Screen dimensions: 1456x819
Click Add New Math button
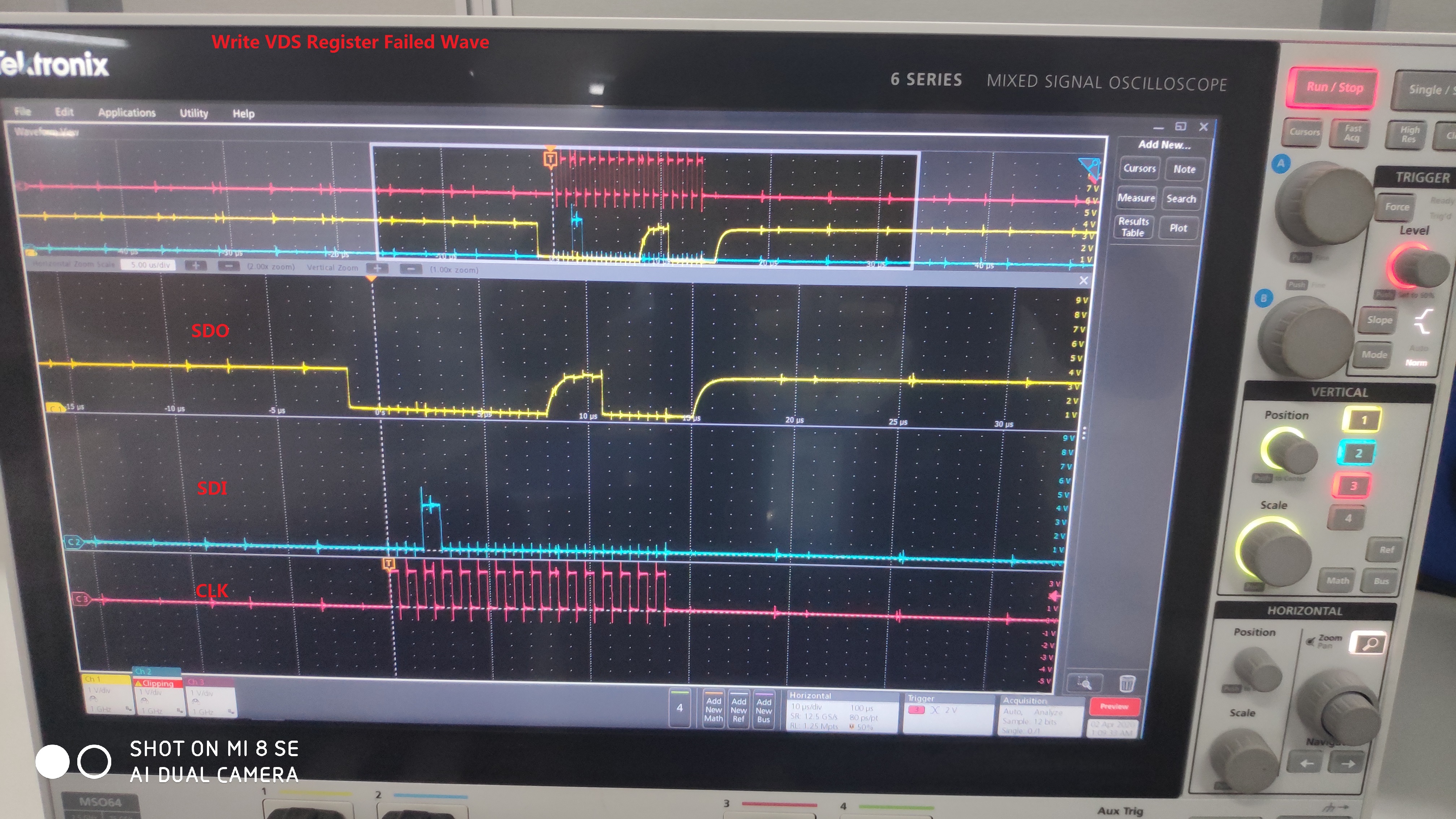coord(713,709)
